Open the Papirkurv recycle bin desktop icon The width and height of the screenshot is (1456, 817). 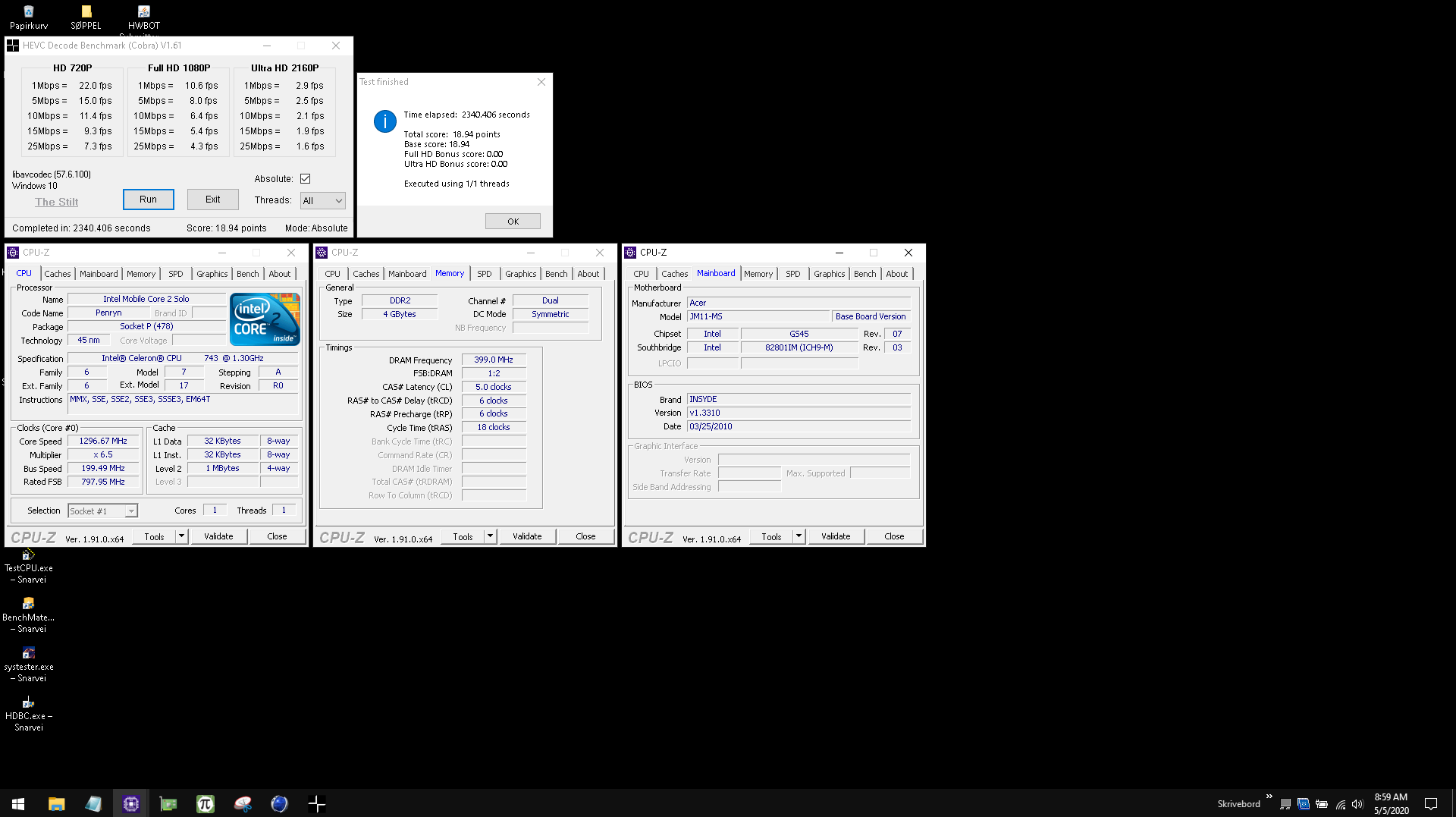pos(28,17)
